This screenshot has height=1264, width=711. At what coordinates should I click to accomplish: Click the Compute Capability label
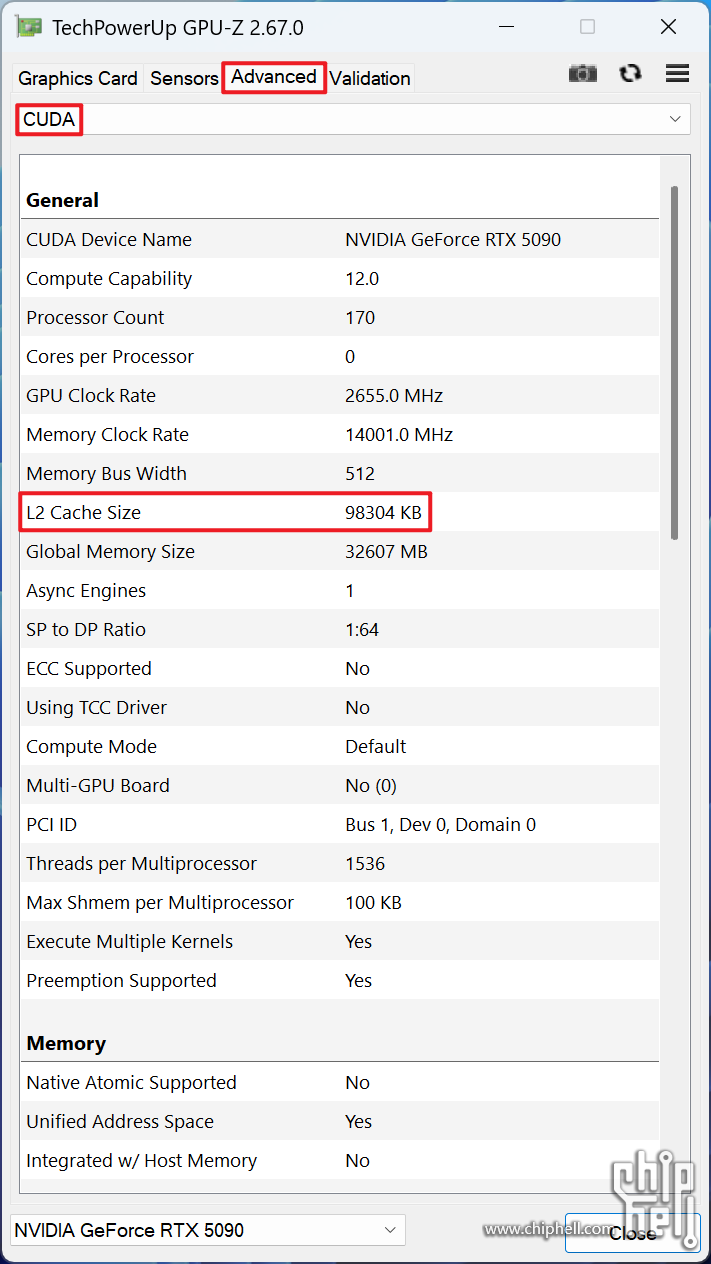109,279
